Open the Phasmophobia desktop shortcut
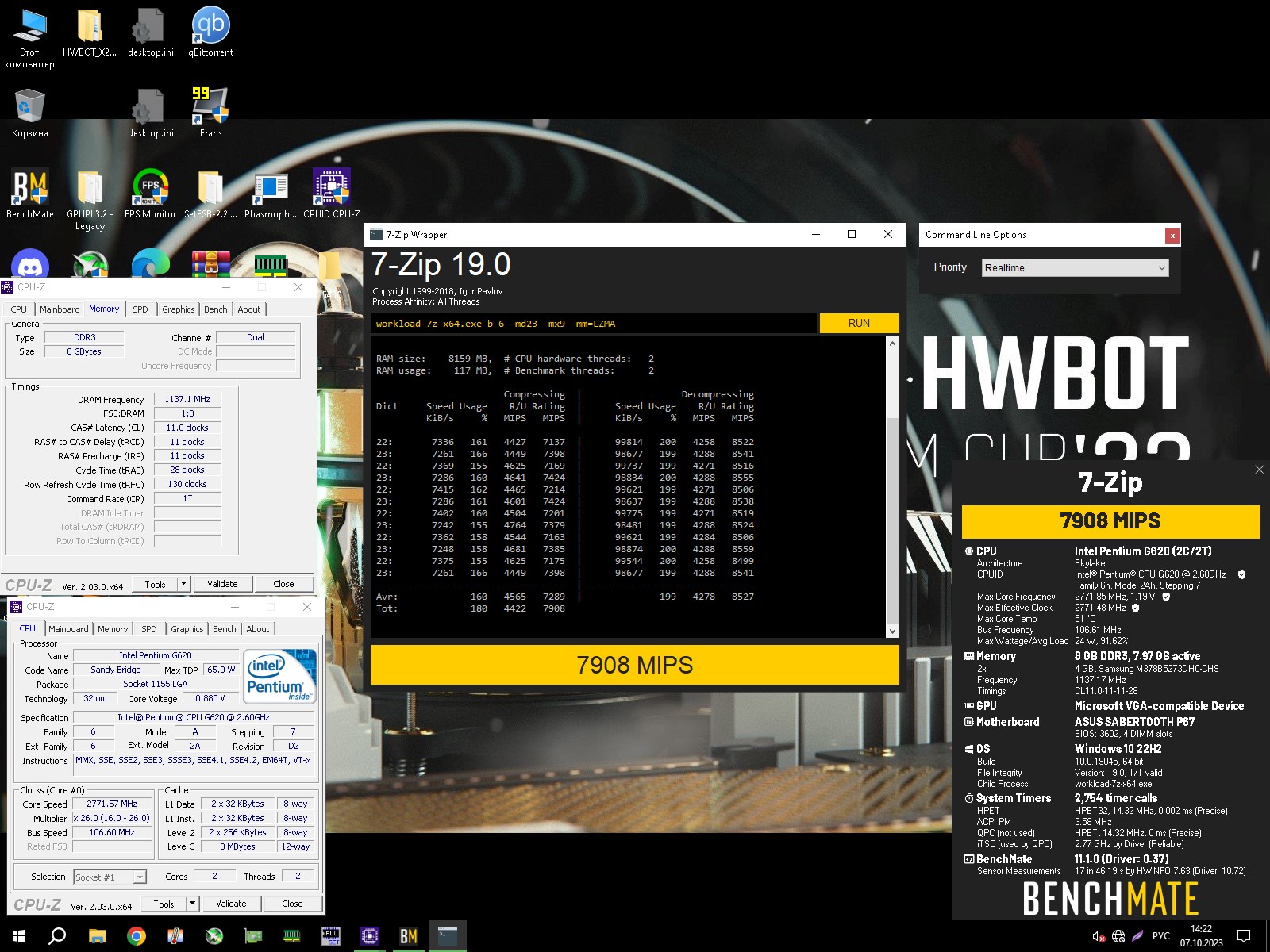 pyautogui.click(x=271, y=194)
